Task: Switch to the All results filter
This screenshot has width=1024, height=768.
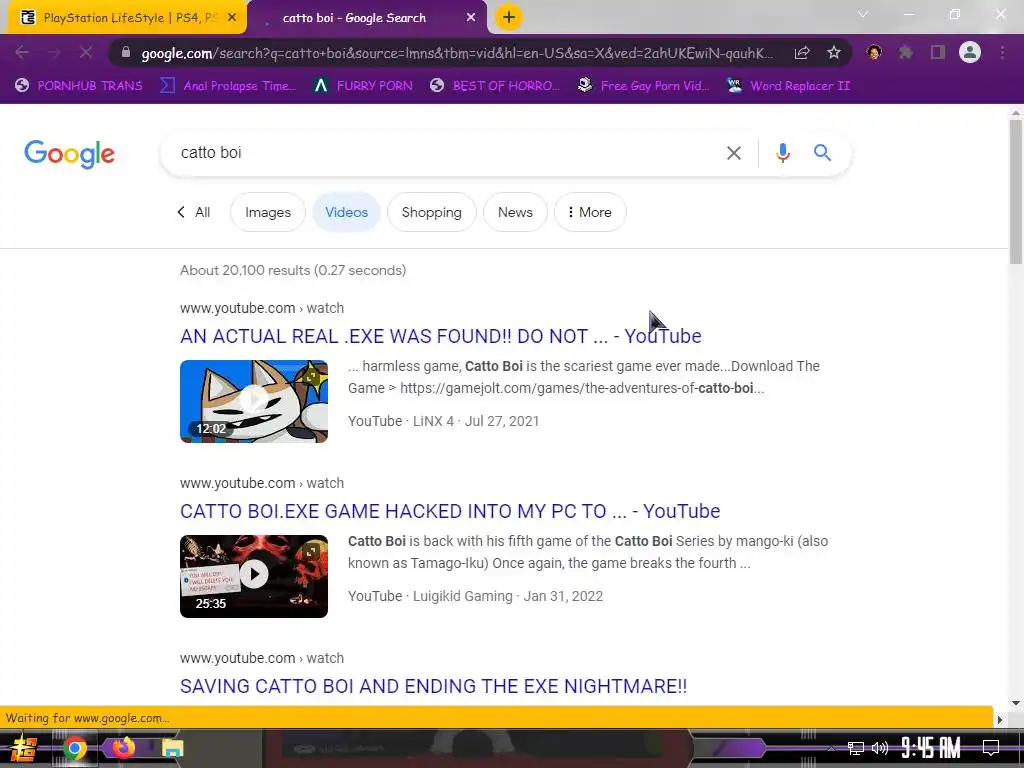Action: 194,212
